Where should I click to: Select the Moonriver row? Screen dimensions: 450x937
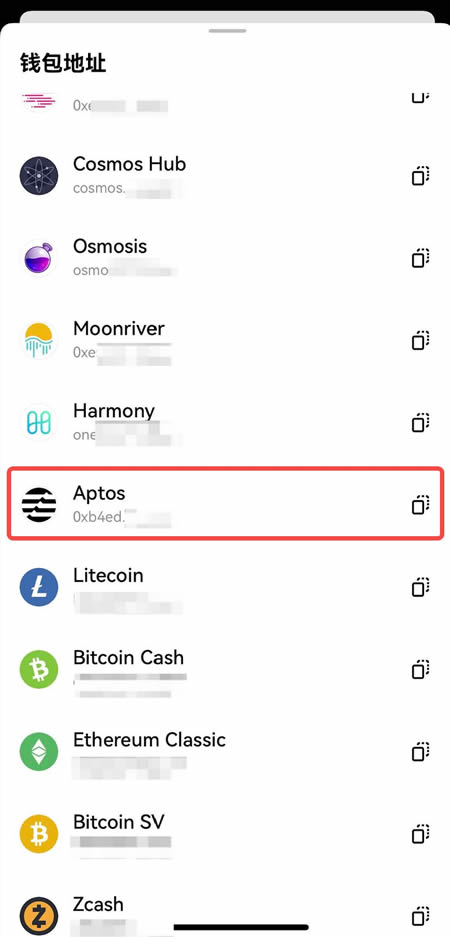pos(225,340)
